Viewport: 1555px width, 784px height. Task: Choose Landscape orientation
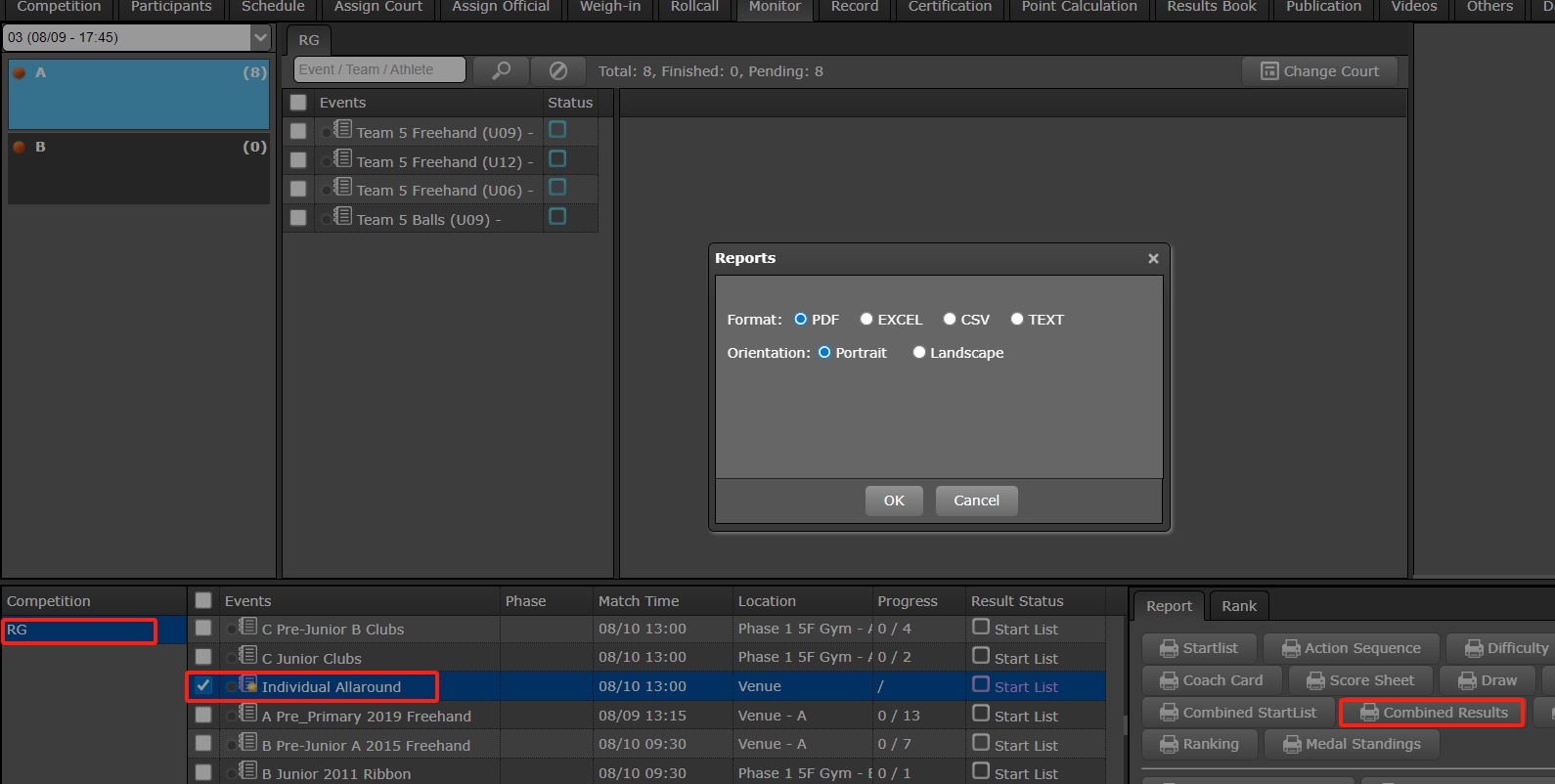tap(919, 353)
